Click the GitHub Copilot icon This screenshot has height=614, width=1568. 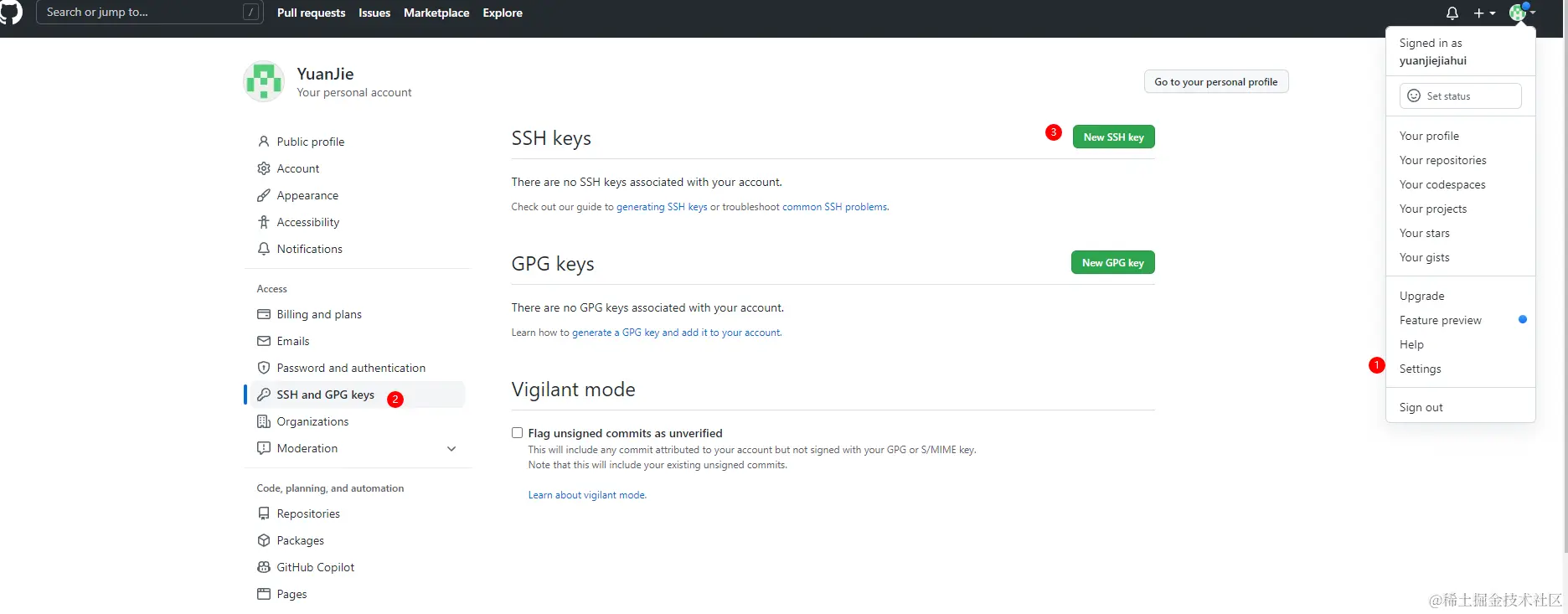click(x=264, y=567)
